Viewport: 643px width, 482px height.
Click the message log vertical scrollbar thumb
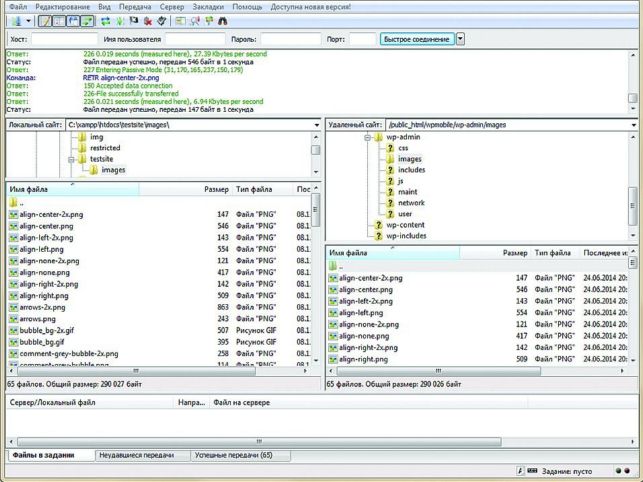click(x=633, y=98)
